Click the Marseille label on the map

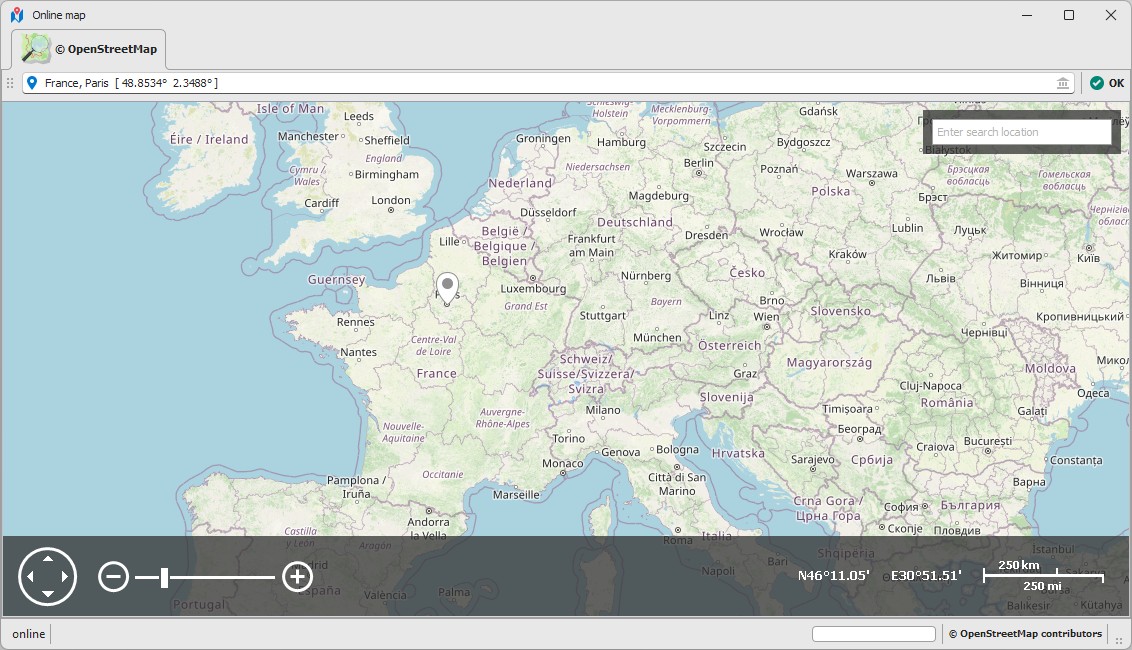(516, 495)
